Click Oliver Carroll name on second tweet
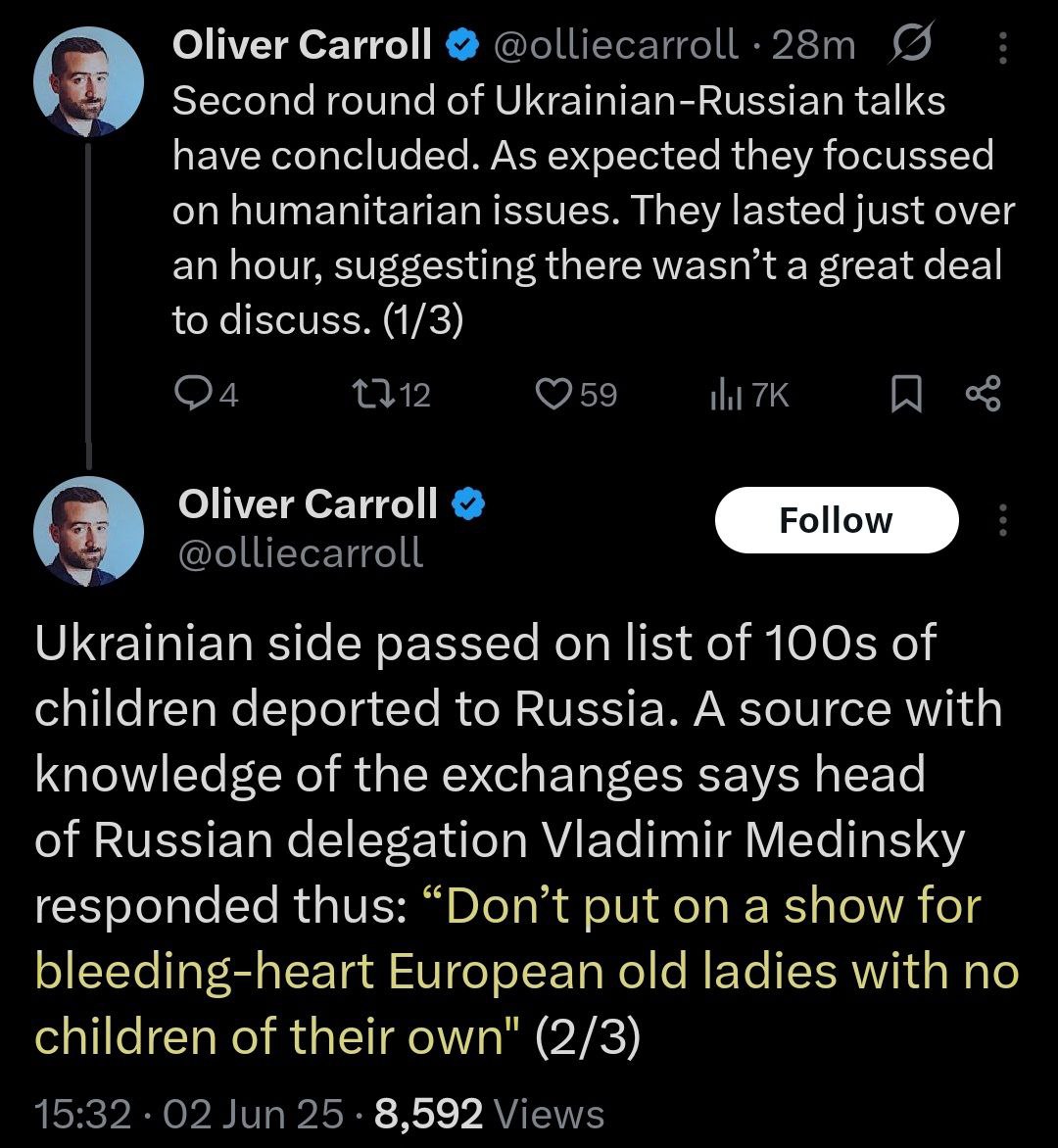This screenshot has height=1148, width=1058. (x=308, y=503)
